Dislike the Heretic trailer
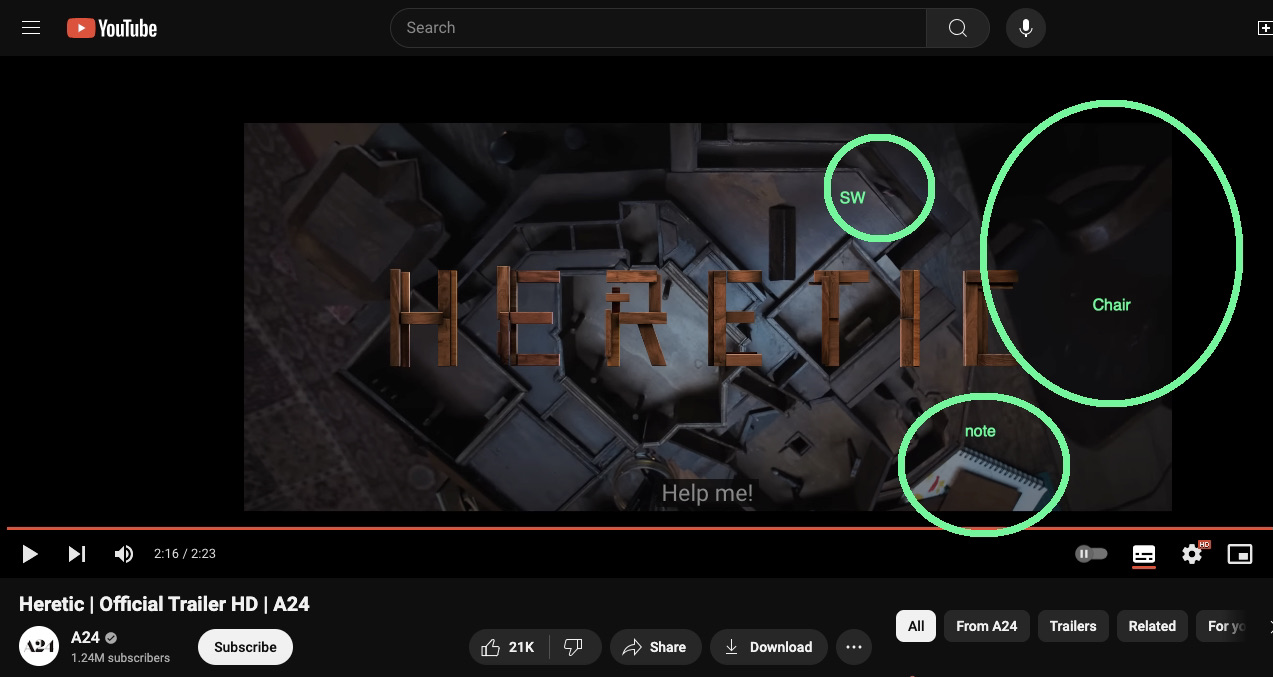This screenshot has height=677, width=1273. [574, 647]
